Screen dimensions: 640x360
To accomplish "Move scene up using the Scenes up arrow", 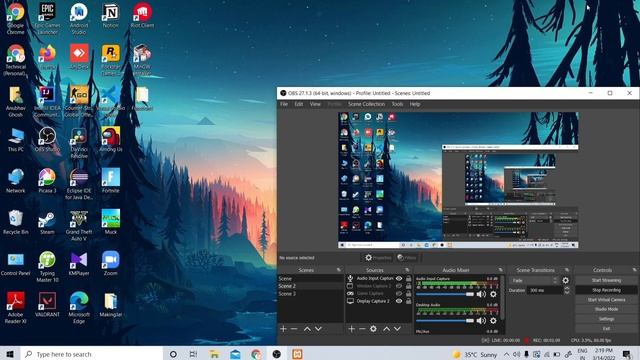I will [307, 329].
